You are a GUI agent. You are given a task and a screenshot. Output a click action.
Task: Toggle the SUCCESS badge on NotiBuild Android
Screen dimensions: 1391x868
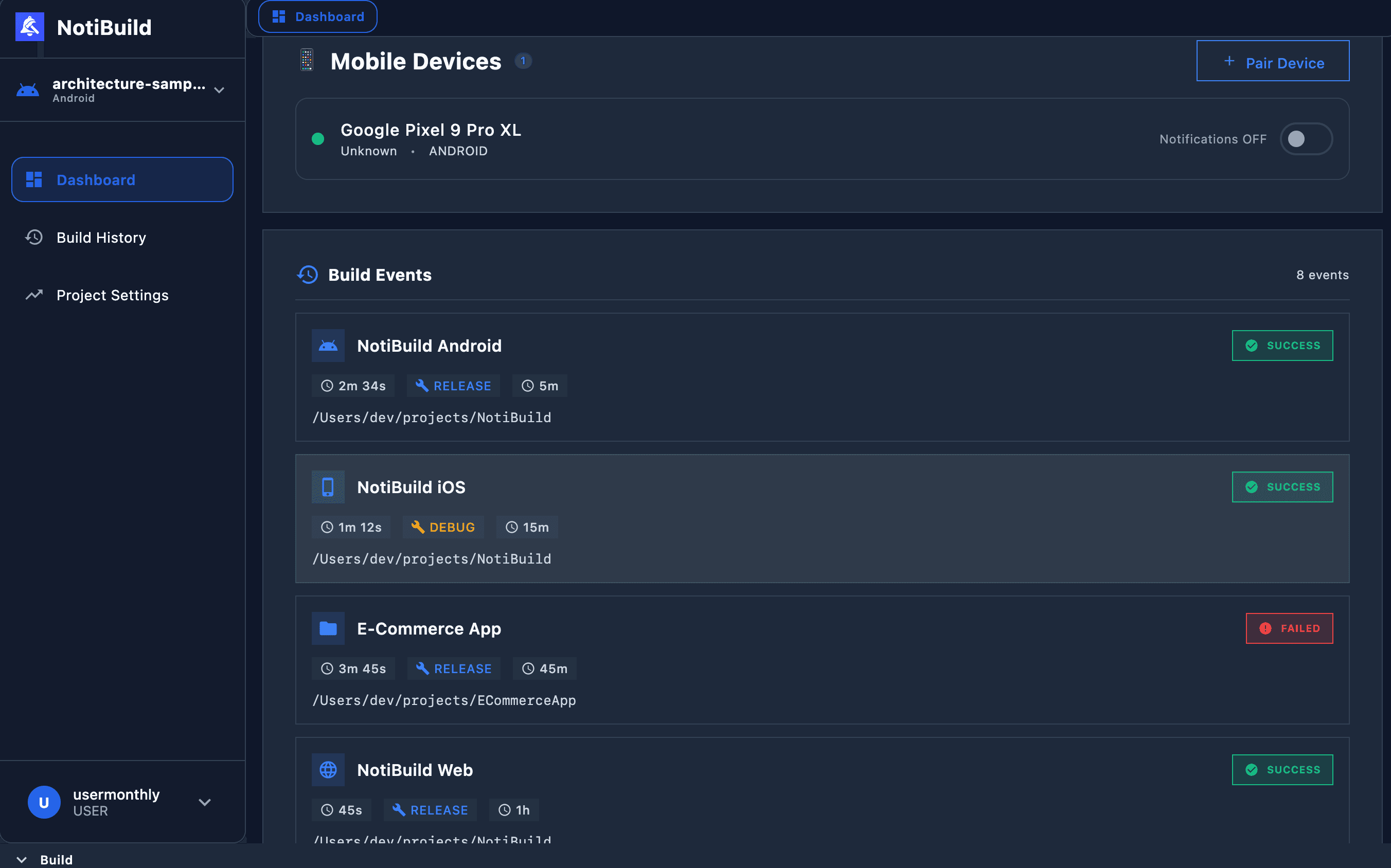tap(1282, 345)
